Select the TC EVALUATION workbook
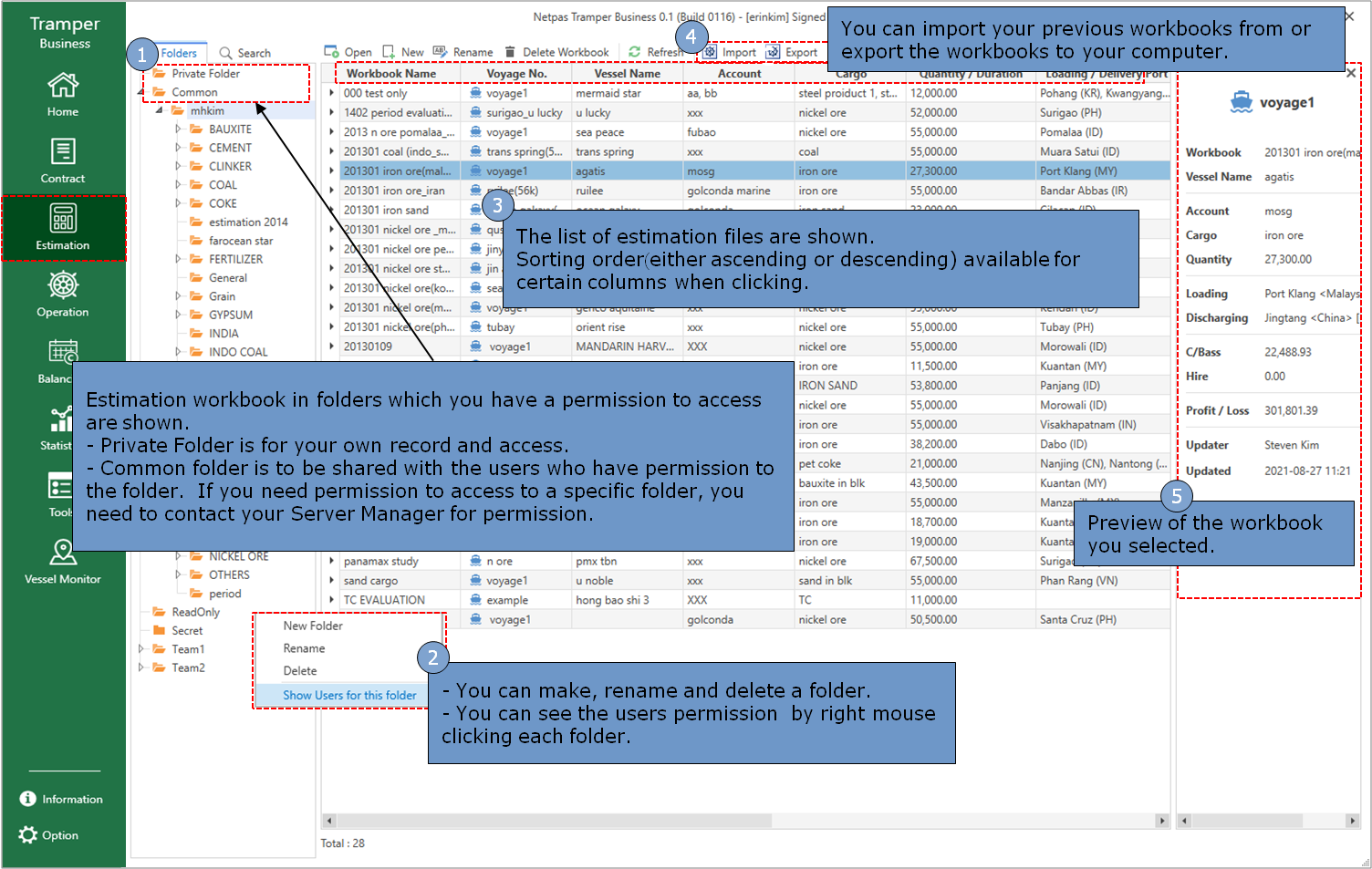1372x869 pixels. coord(384,600)
